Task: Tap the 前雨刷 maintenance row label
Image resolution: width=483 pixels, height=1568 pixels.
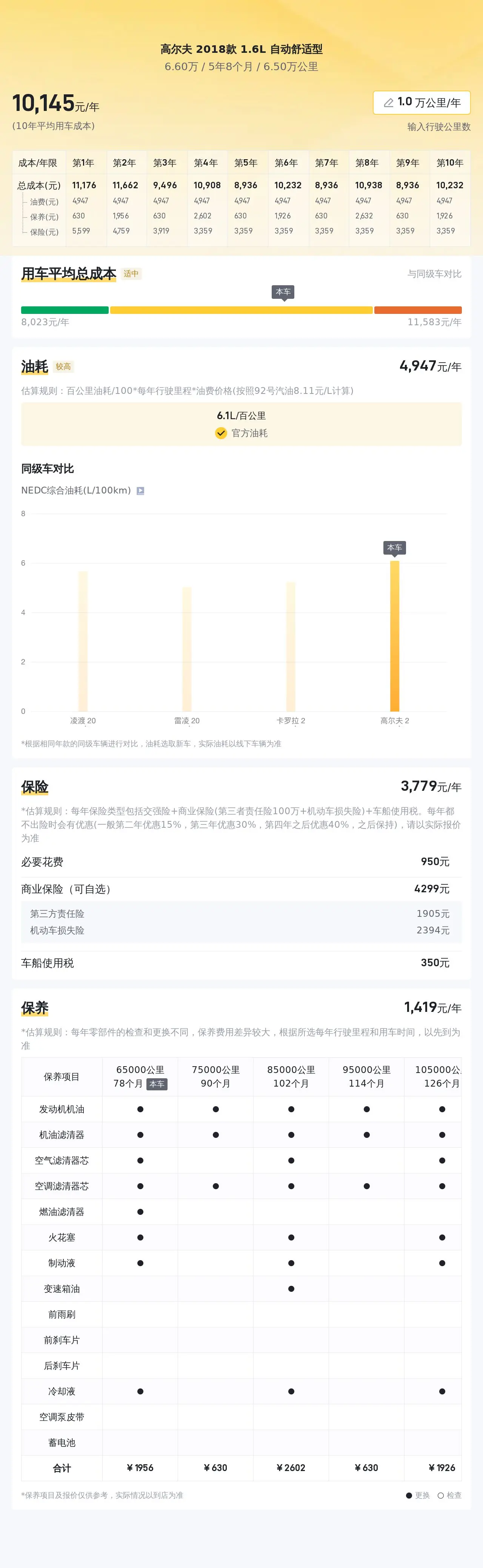Action: (x=62, y=1314)
